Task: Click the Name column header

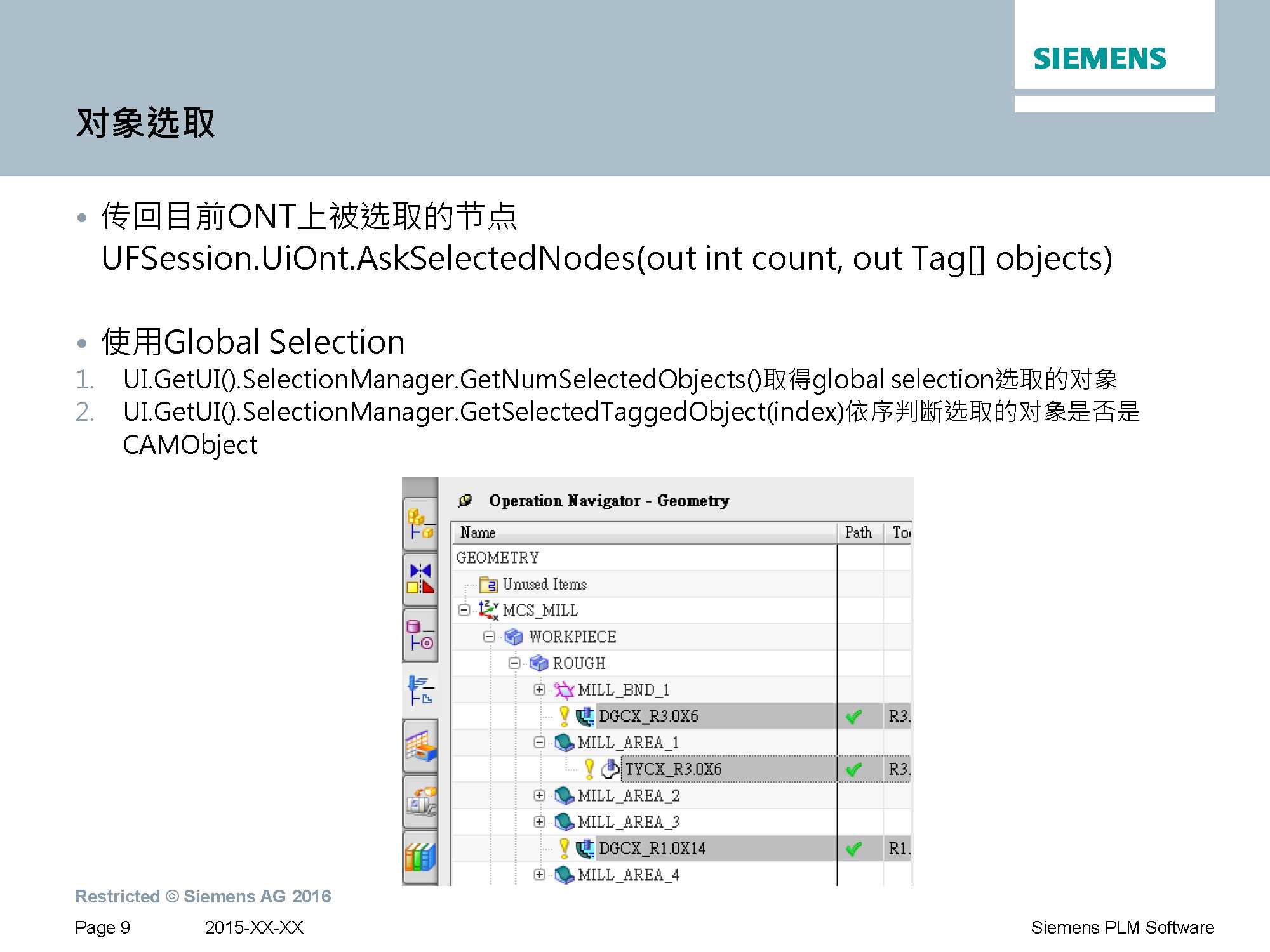Action: 645,532
